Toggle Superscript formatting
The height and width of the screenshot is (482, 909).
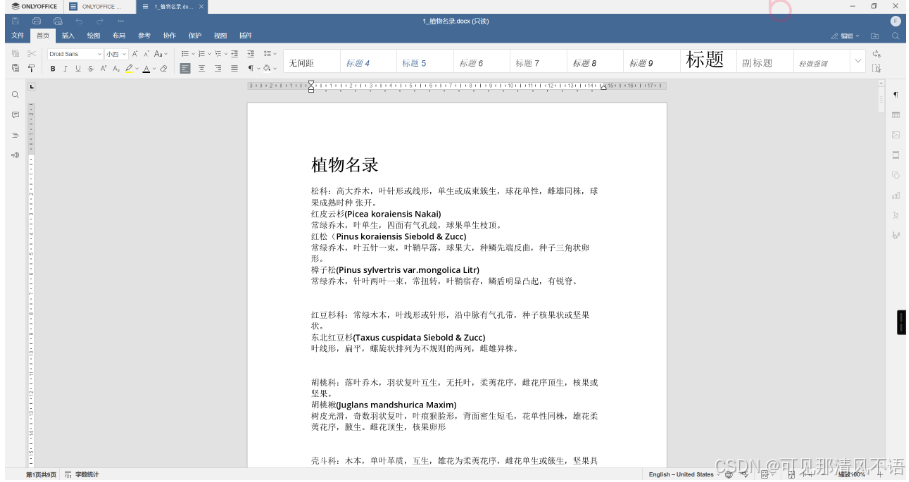tap(103, 68)
